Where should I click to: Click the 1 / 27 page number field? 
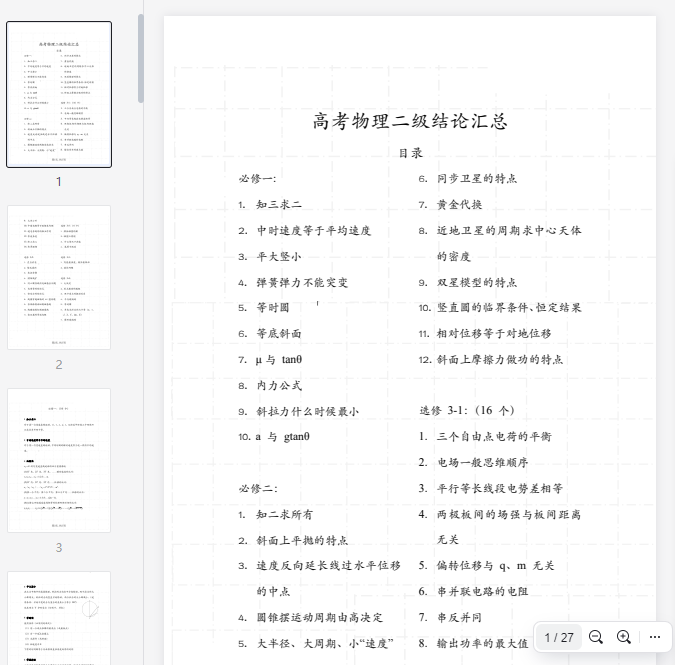pyautogui.click(x=559, y=637)
